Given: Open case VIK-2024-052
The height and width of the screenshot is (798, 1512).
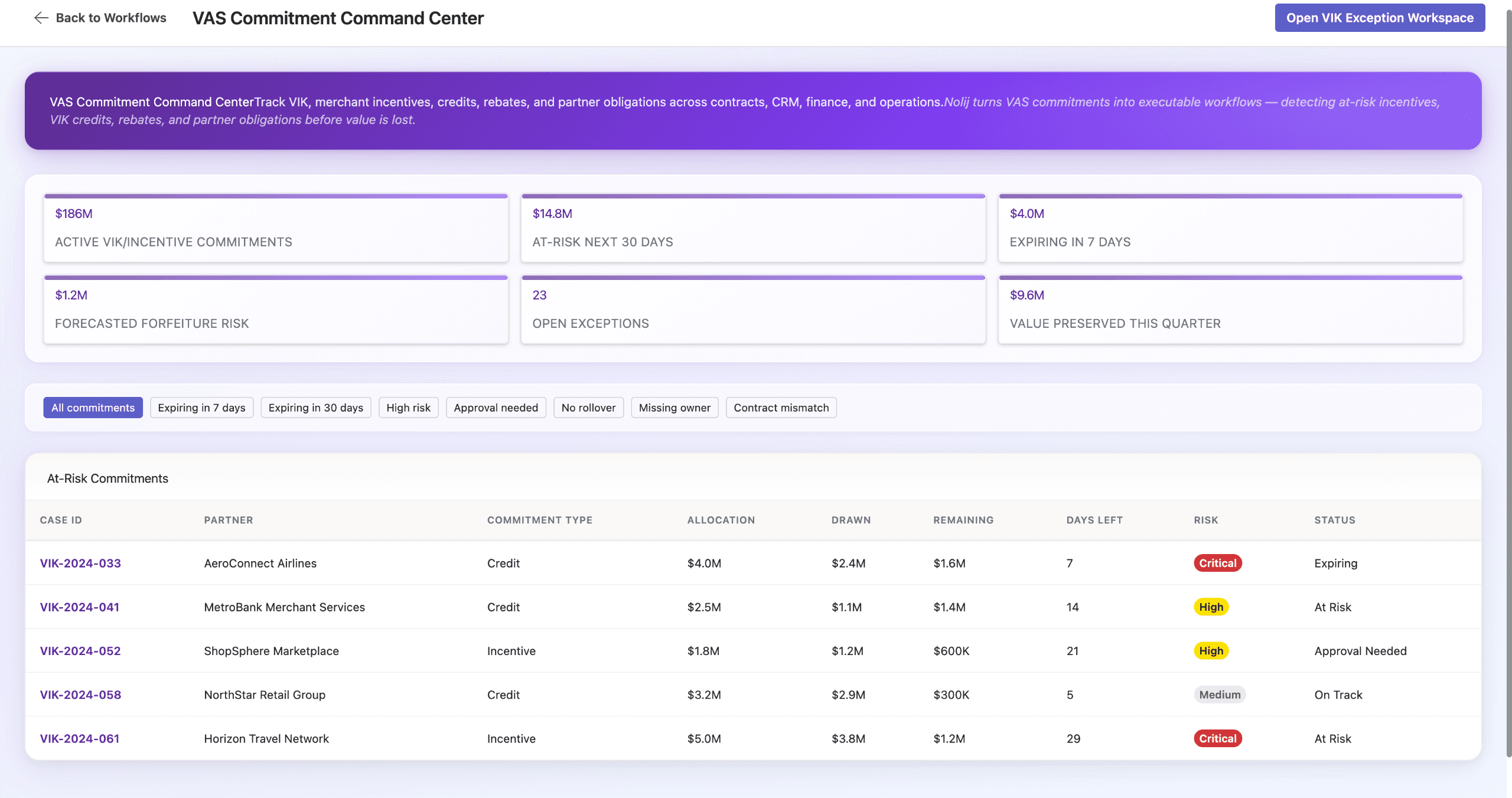Looking at the screenshot, I should (x=80, y=651).
